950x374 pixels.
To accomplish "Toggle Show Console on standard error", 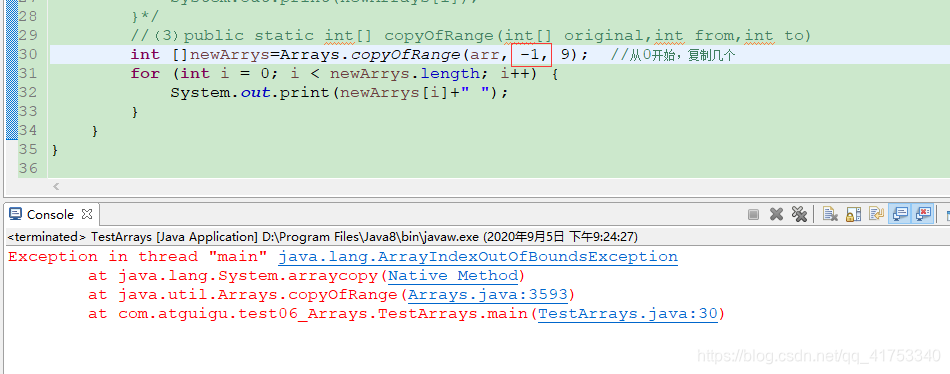I will click(923, 214).
